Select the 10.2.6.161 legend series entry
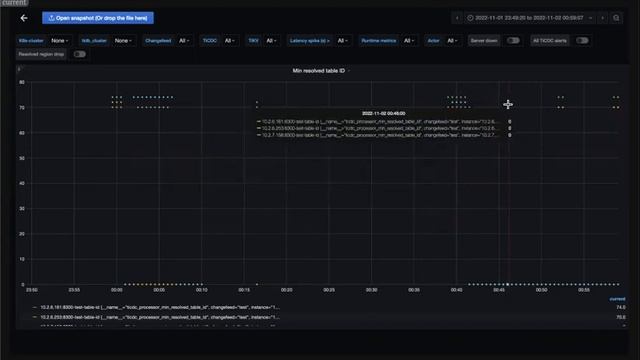The width and height of the screenshot is (640, 360). coord(160,307)
